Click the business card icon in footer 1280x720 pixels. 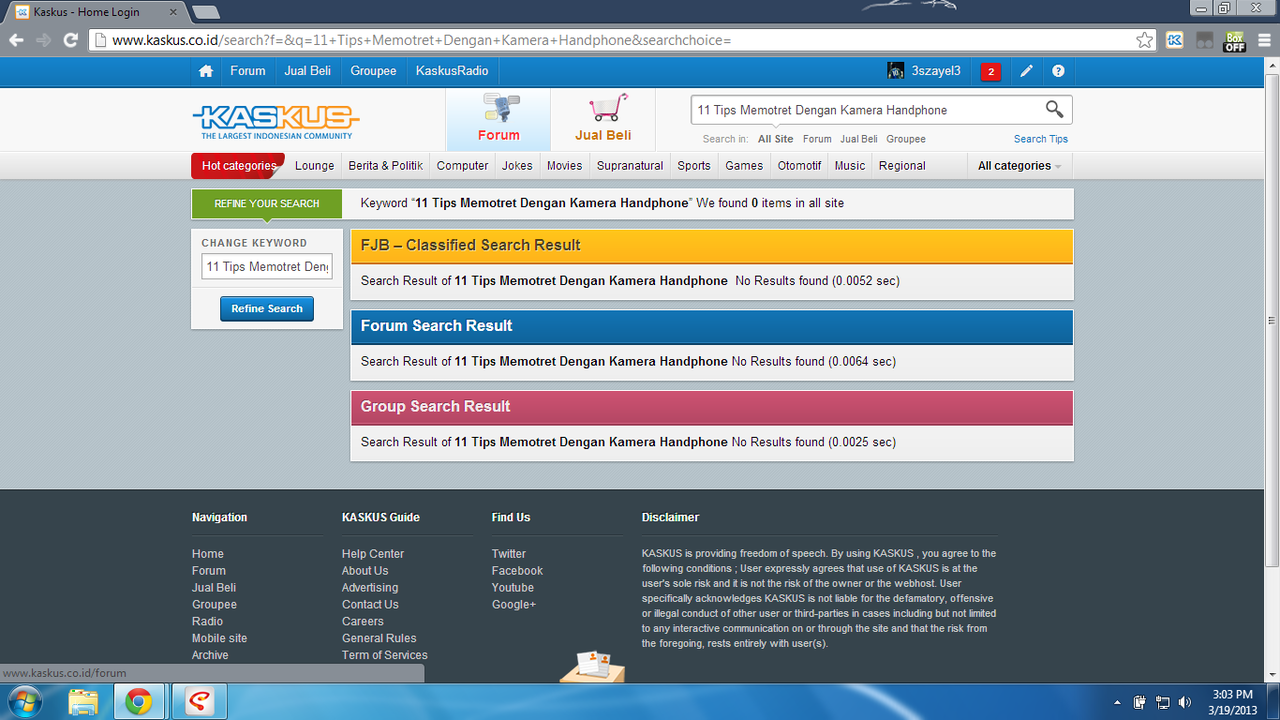pyautogui.click(x=593, y=665)
